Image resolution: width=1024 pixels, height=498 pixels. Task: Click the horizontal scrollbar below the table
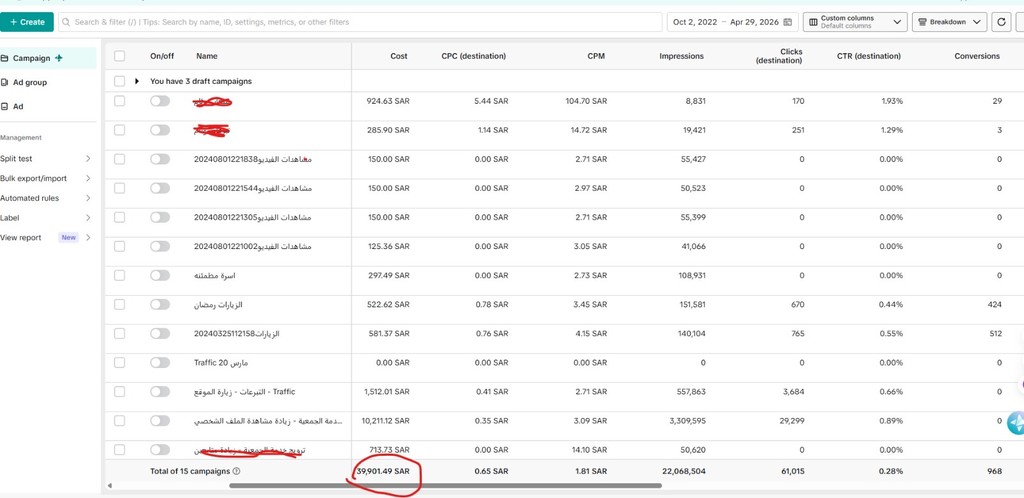(x=445, y=486)
